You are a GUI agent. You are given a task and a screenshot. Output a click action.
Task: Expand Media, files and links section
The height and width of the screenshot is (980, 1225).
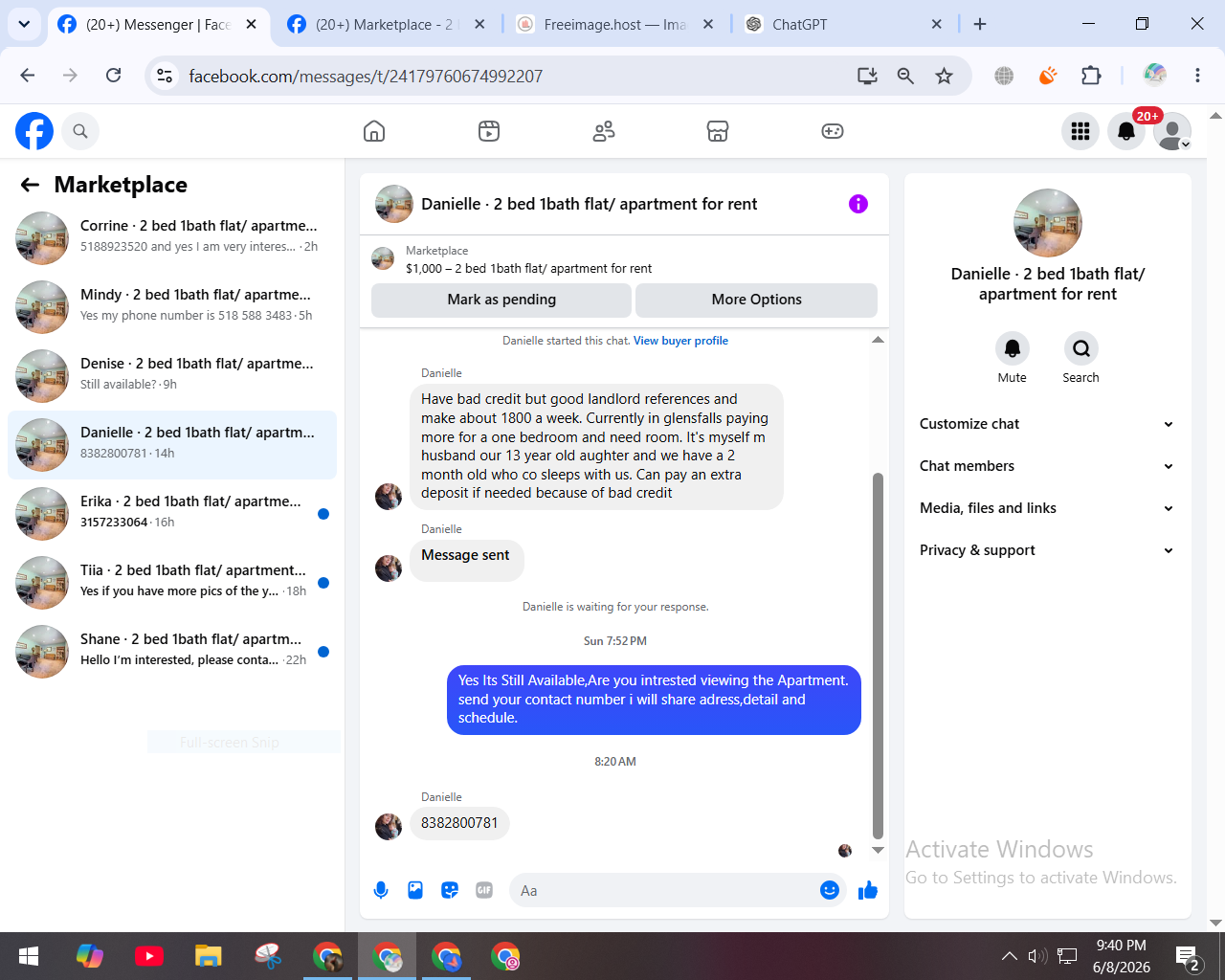point(1047,508)
